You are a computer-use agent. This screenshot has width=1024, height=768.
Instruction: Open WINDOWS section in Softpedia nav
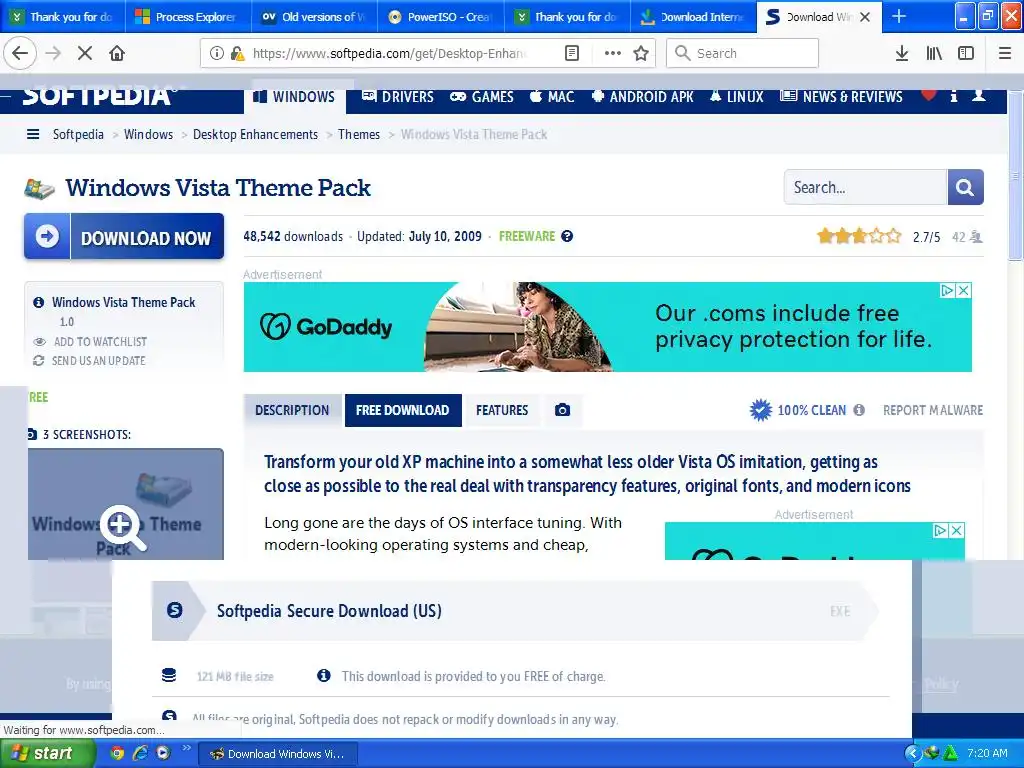pos(295,97)
